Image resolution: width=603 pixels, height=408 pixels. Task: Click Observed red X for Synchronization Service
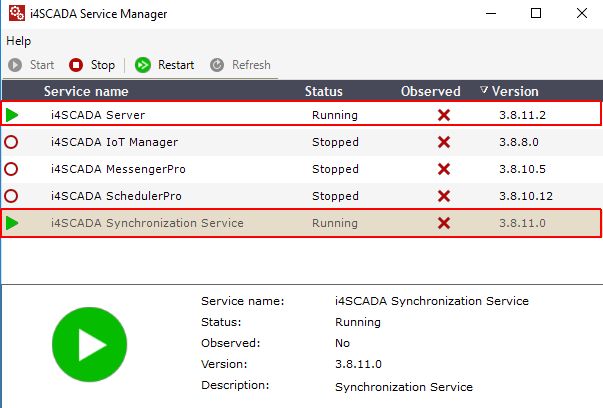point(444,223)
